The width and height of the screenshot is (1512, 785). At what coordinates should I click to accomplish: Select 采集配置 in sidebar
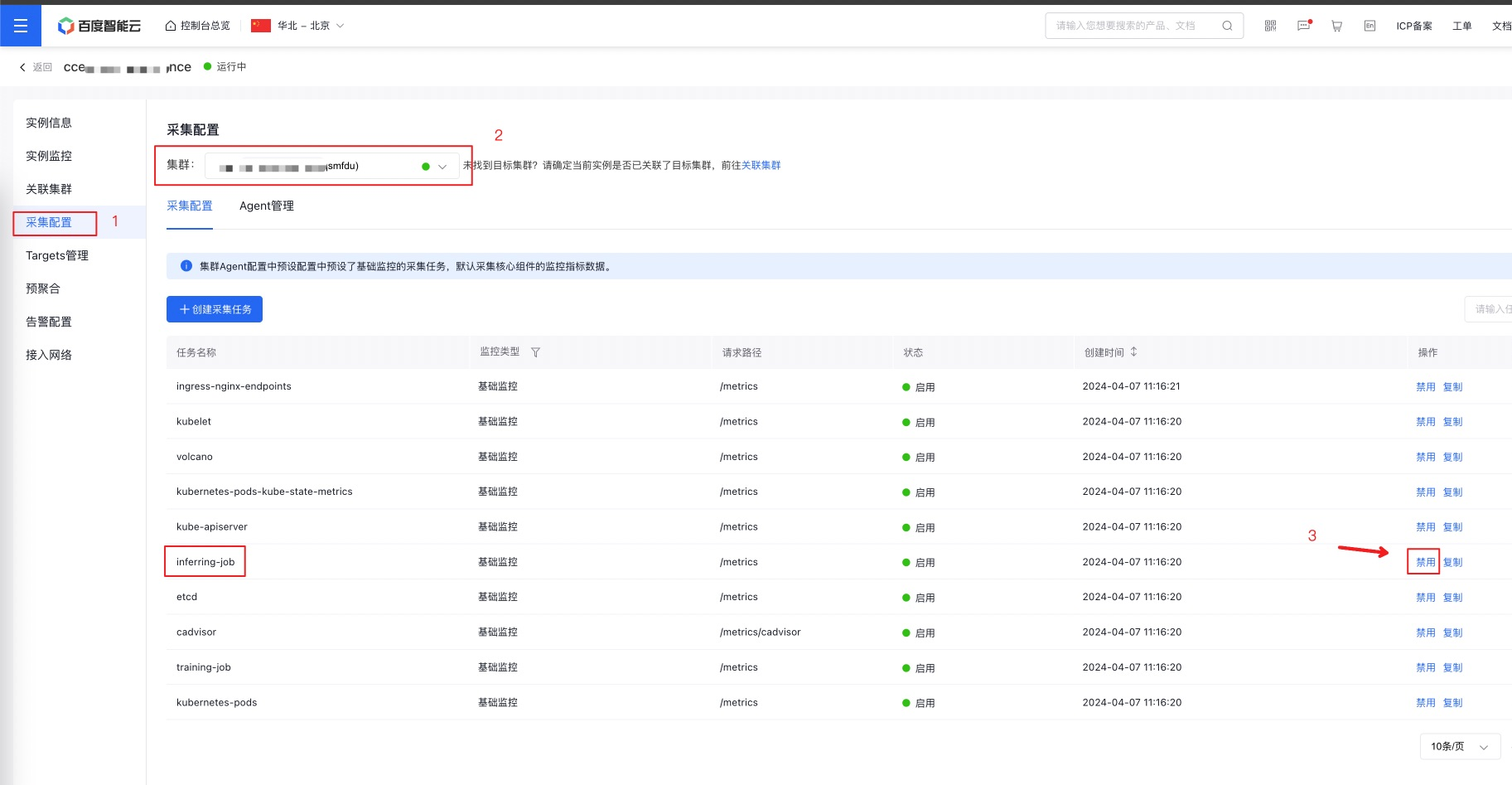[49, 222]
